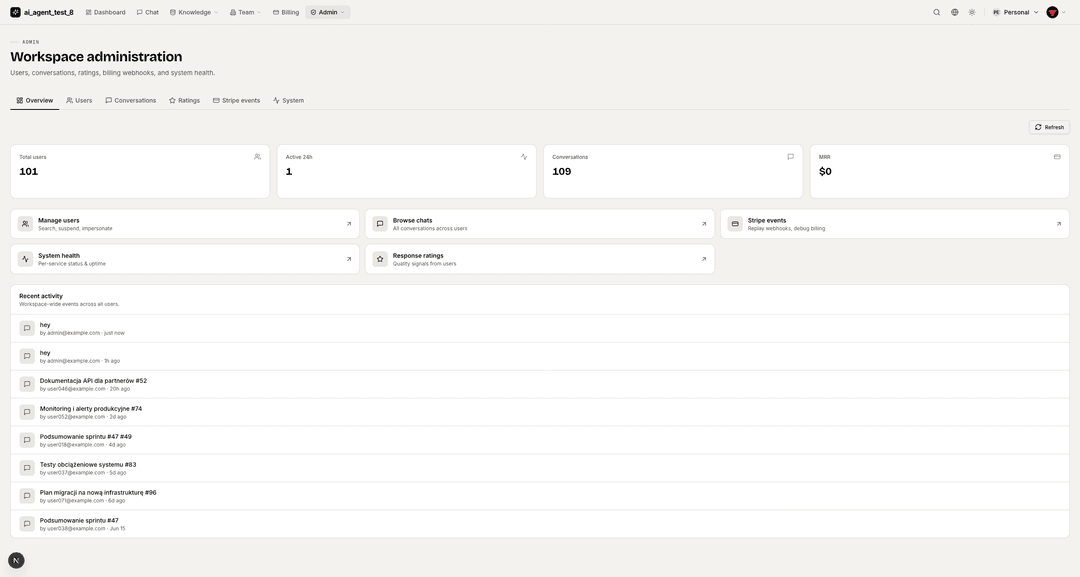Open the Manage users shortcut card
This screenshot has height=577, width=1080.
pos(185,224)
